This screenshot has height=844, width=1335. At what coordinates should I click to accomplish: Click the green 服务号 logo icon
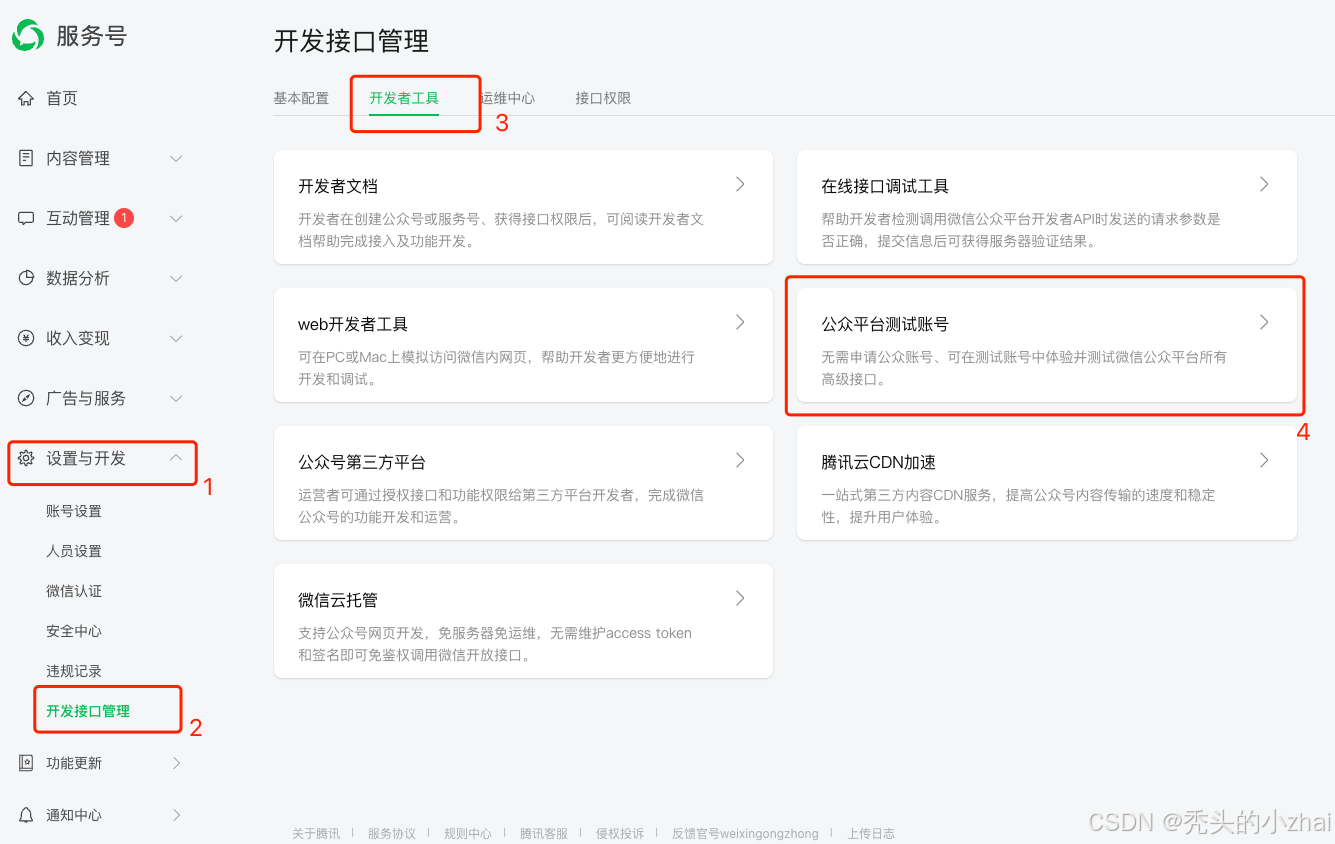28,36
